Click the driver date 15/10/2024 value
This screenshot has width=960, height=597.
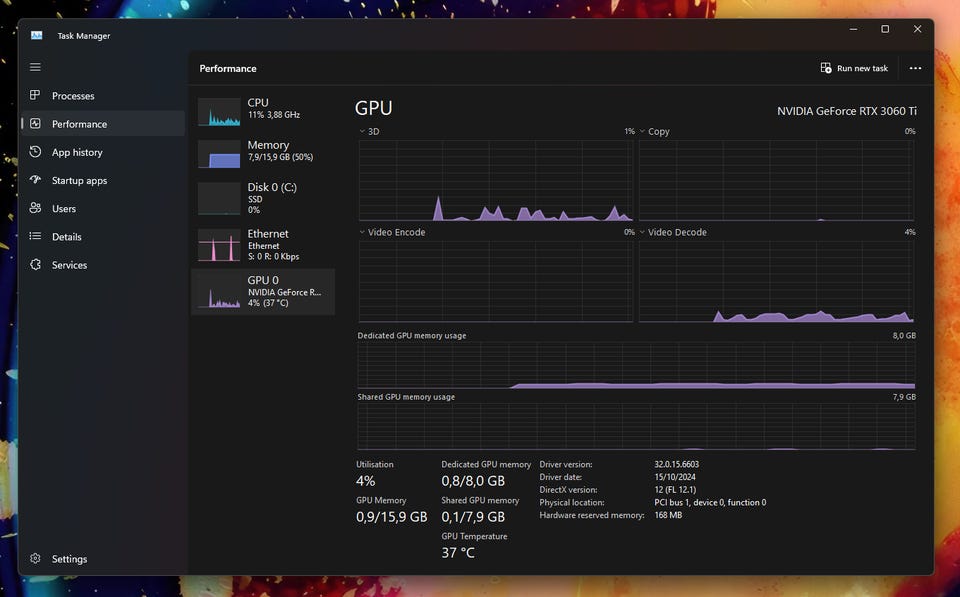pyautogui.click(x=675, y=477)
